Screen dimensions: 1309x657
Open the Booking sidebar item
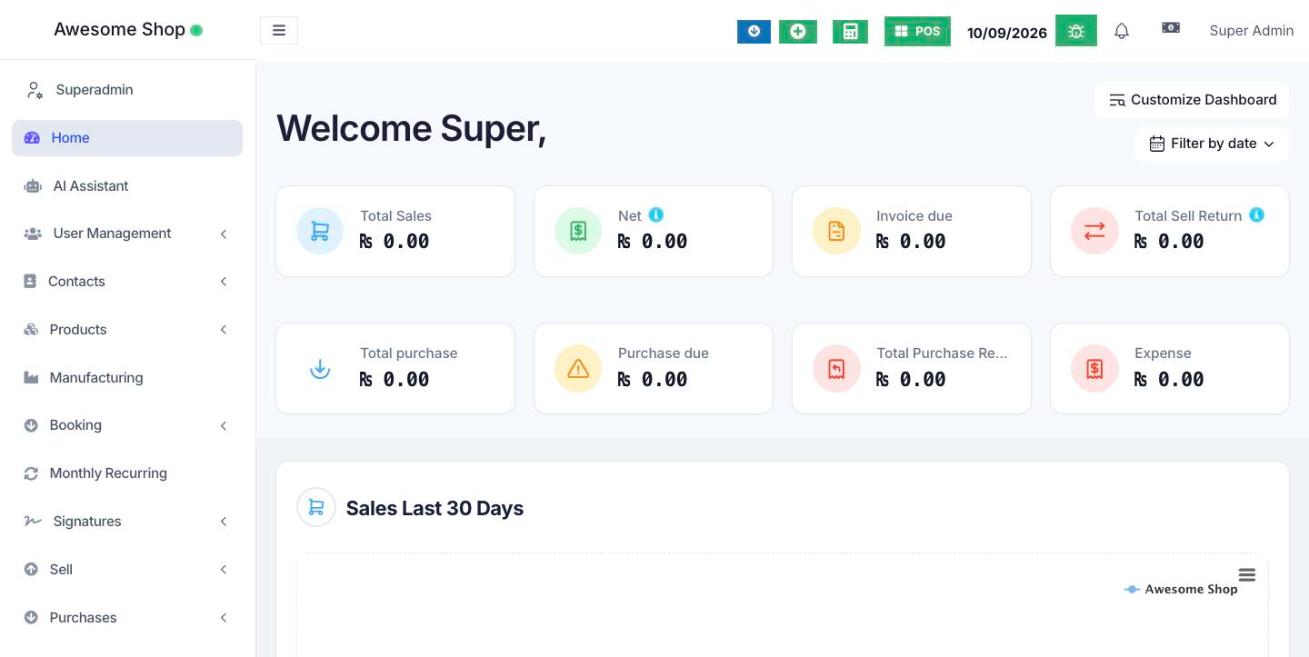(127, 426)
